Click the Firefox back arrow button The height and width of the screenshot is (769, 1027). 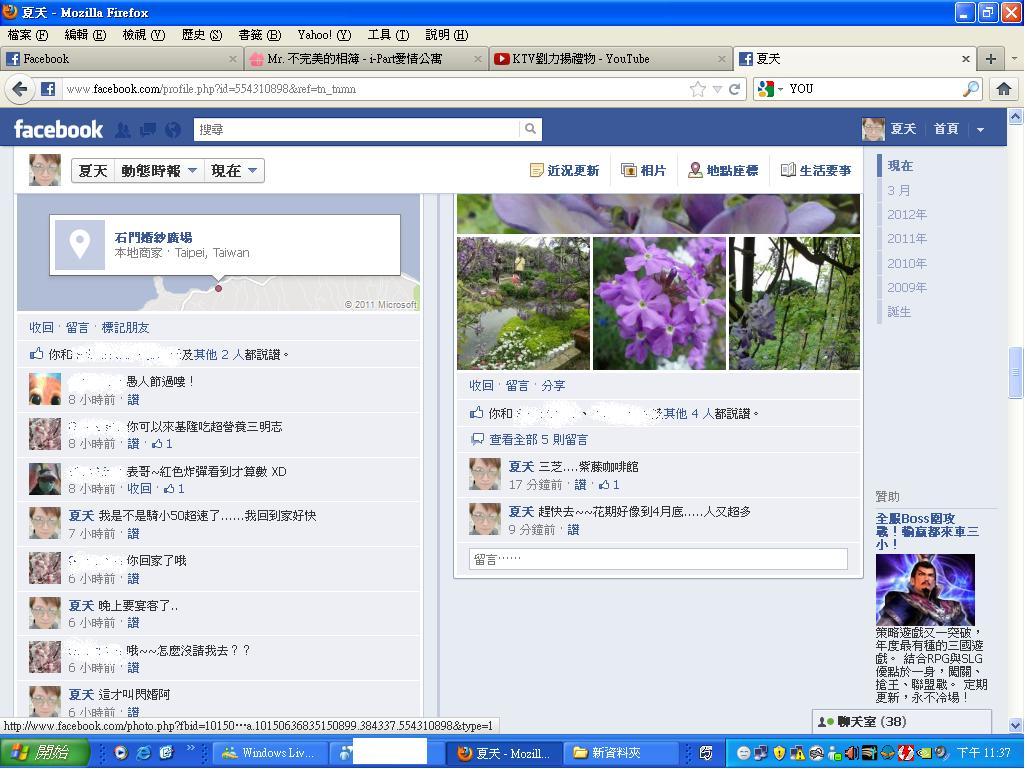20,89
